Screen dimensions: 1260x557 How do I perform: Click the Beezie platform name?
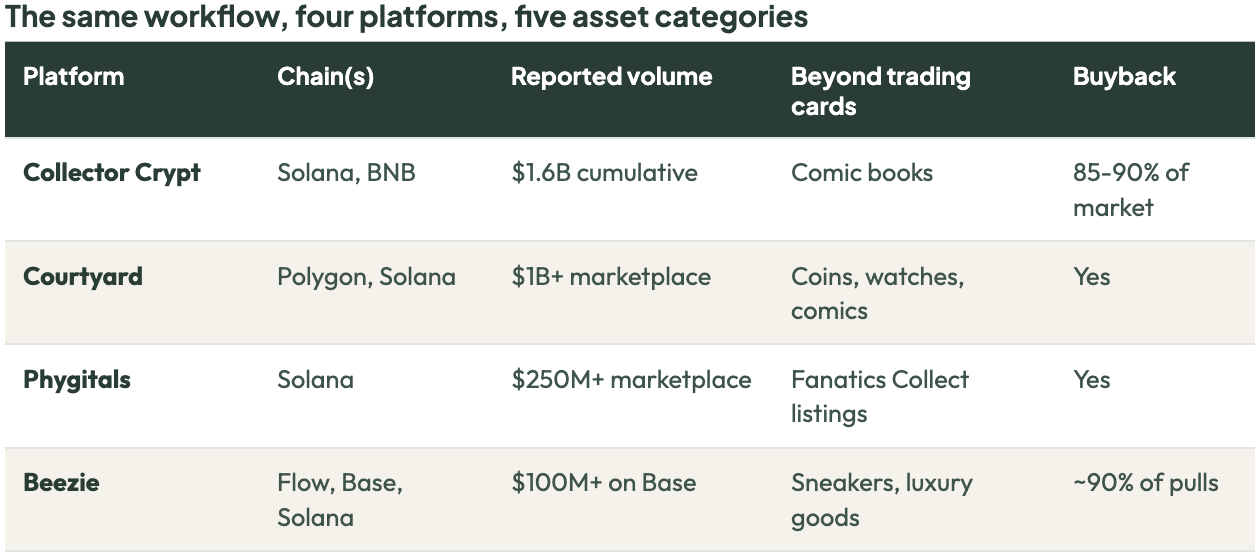(x=61, y=483)
